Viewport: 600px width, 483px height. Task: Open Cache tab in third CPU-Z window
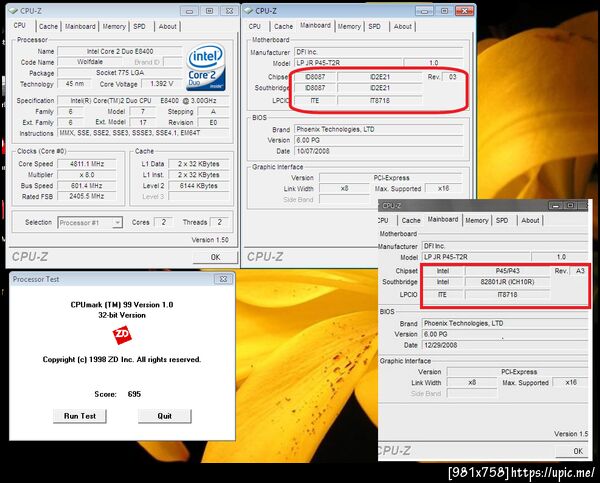411,220
